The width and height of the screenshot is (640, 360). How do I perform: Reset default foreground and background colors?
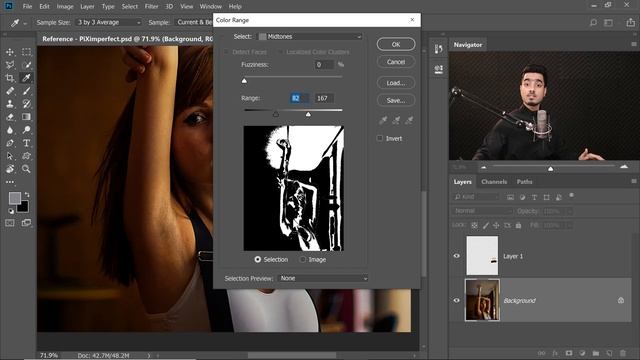point(11,211)
